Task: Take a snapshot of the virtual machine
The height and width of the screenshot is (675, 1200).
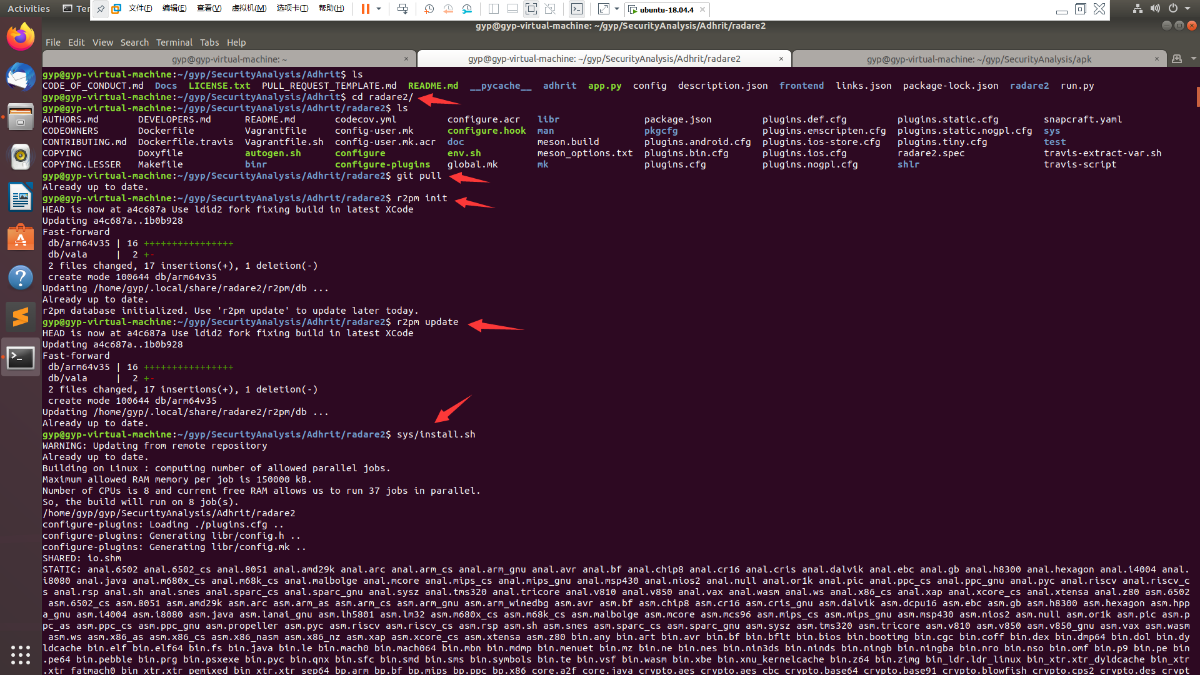Action: 429,8
